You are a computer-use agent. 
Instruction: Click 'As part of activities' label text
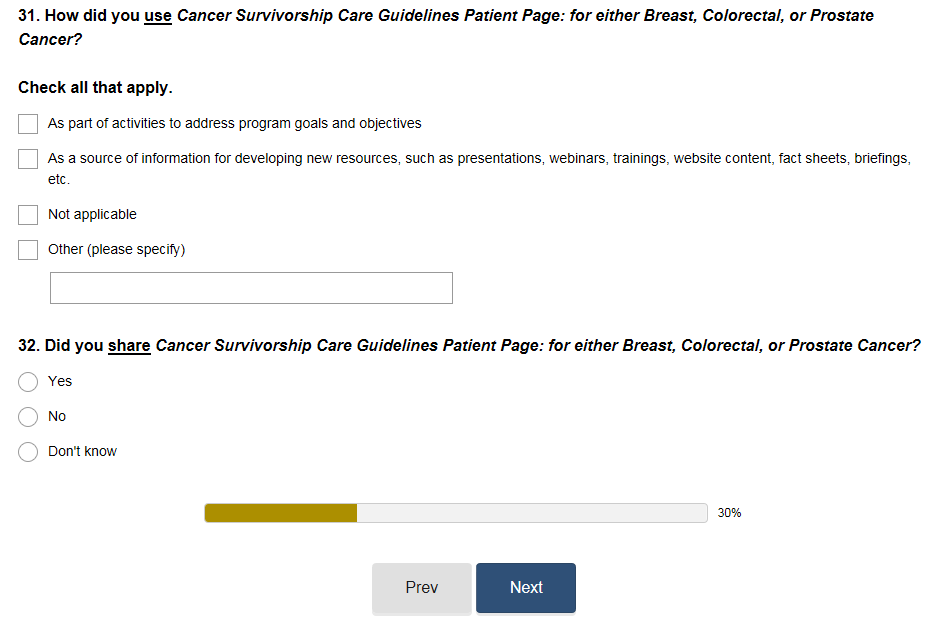[234, 124]
